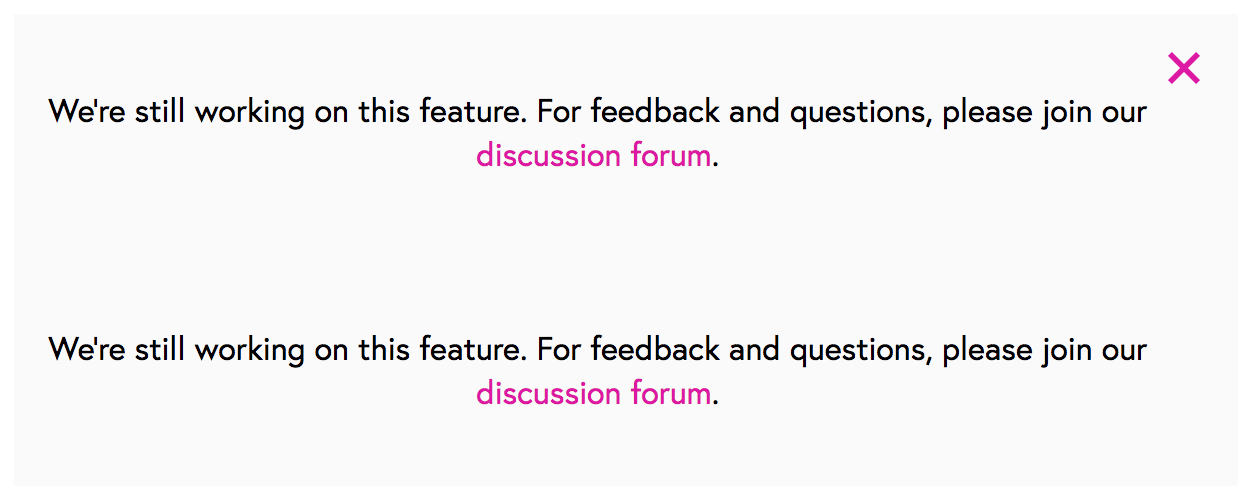Click "please join our" in the lower message
1248x486 pixels.
pyautogui.click(x=1044, y=351)
